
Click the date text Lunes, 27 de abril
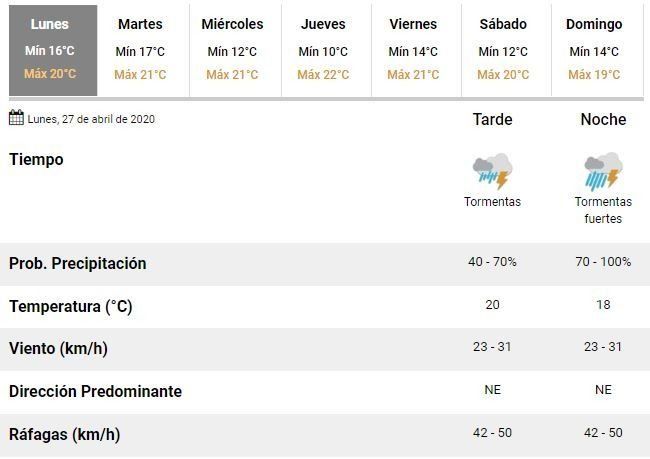tap(91, 119)
